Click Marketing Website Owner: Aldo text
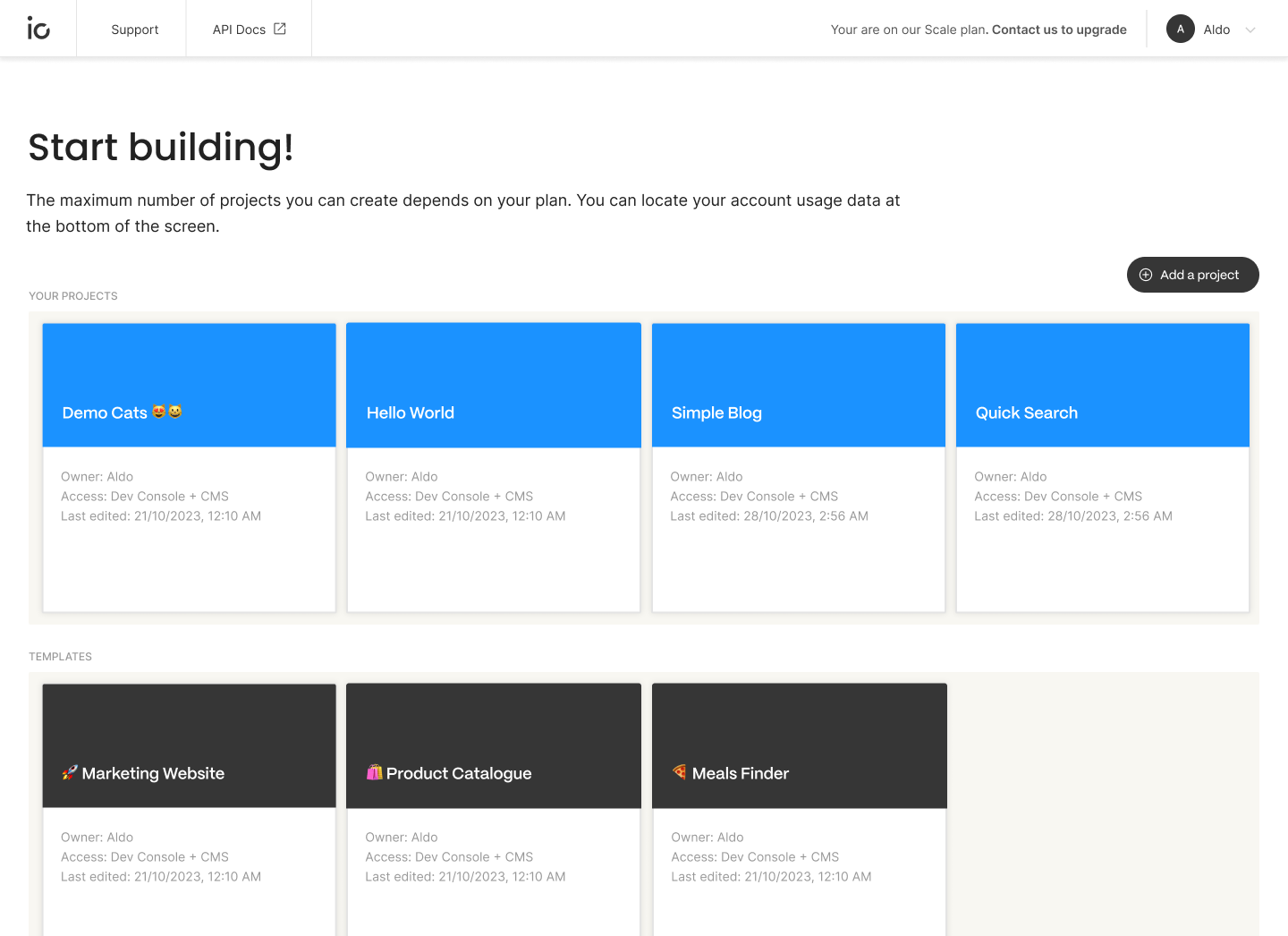The height and width of the screenshot is (936, 1288). [x=97, y=838]
